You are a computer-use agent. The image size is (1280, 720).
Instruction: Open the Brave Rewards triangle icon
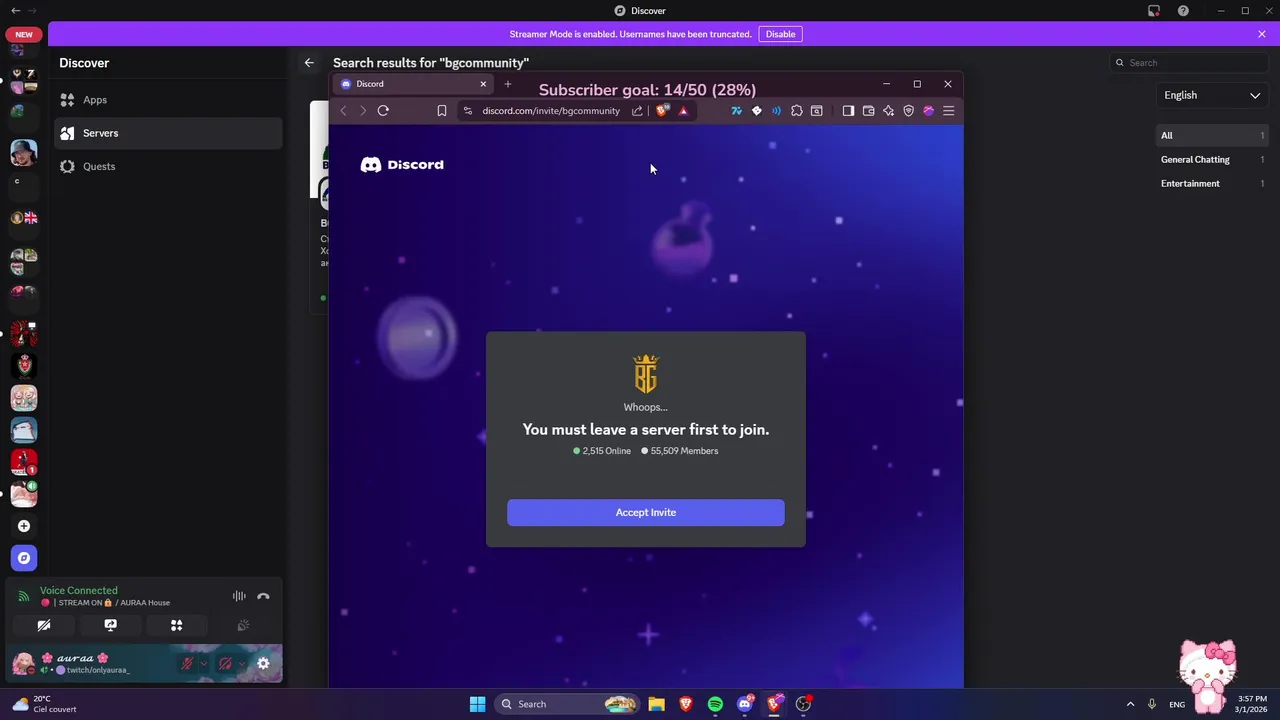tap(684, 111)
